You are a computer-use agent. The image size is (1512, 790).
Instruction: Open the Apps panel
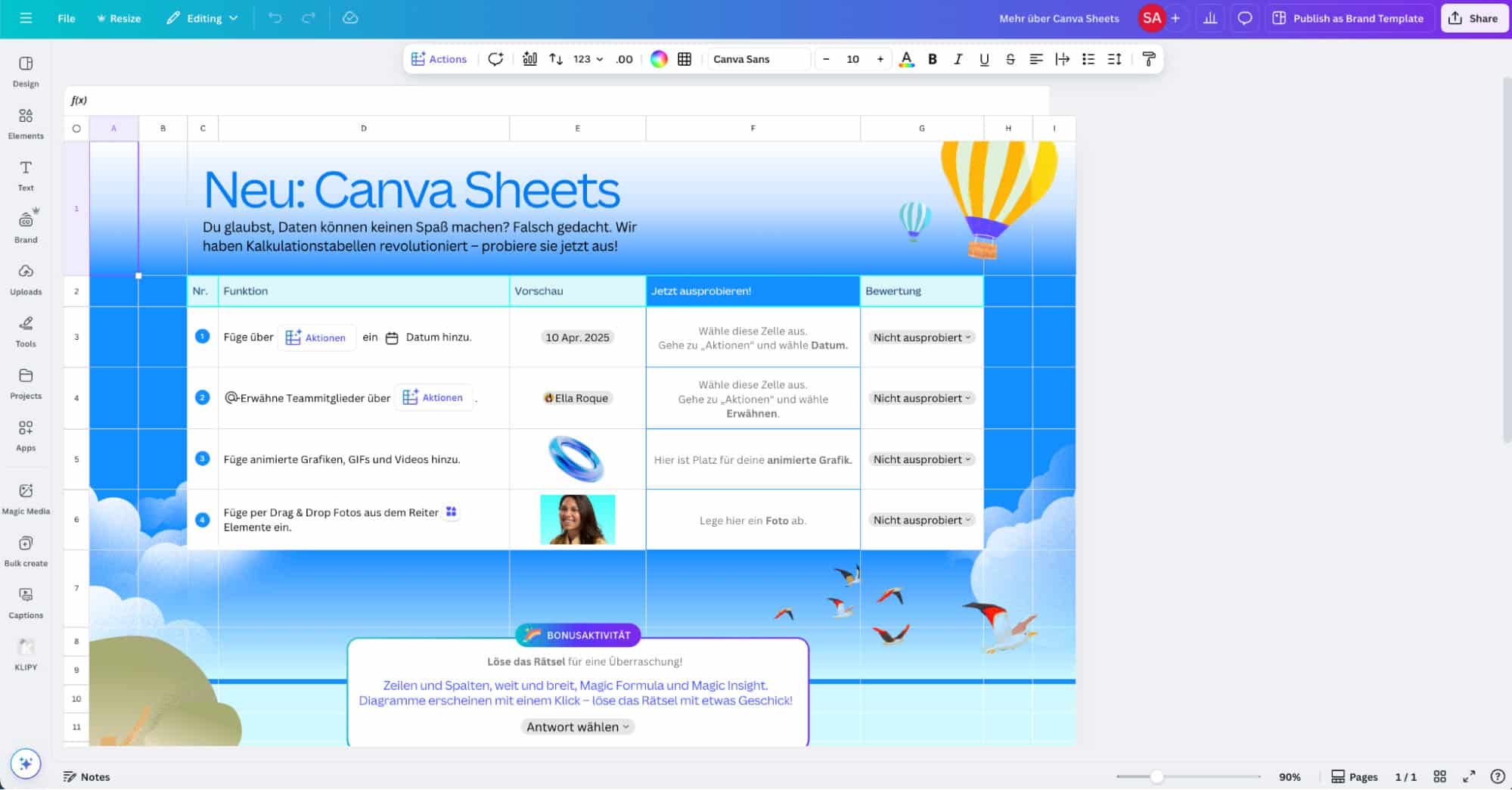pos(26,436)
